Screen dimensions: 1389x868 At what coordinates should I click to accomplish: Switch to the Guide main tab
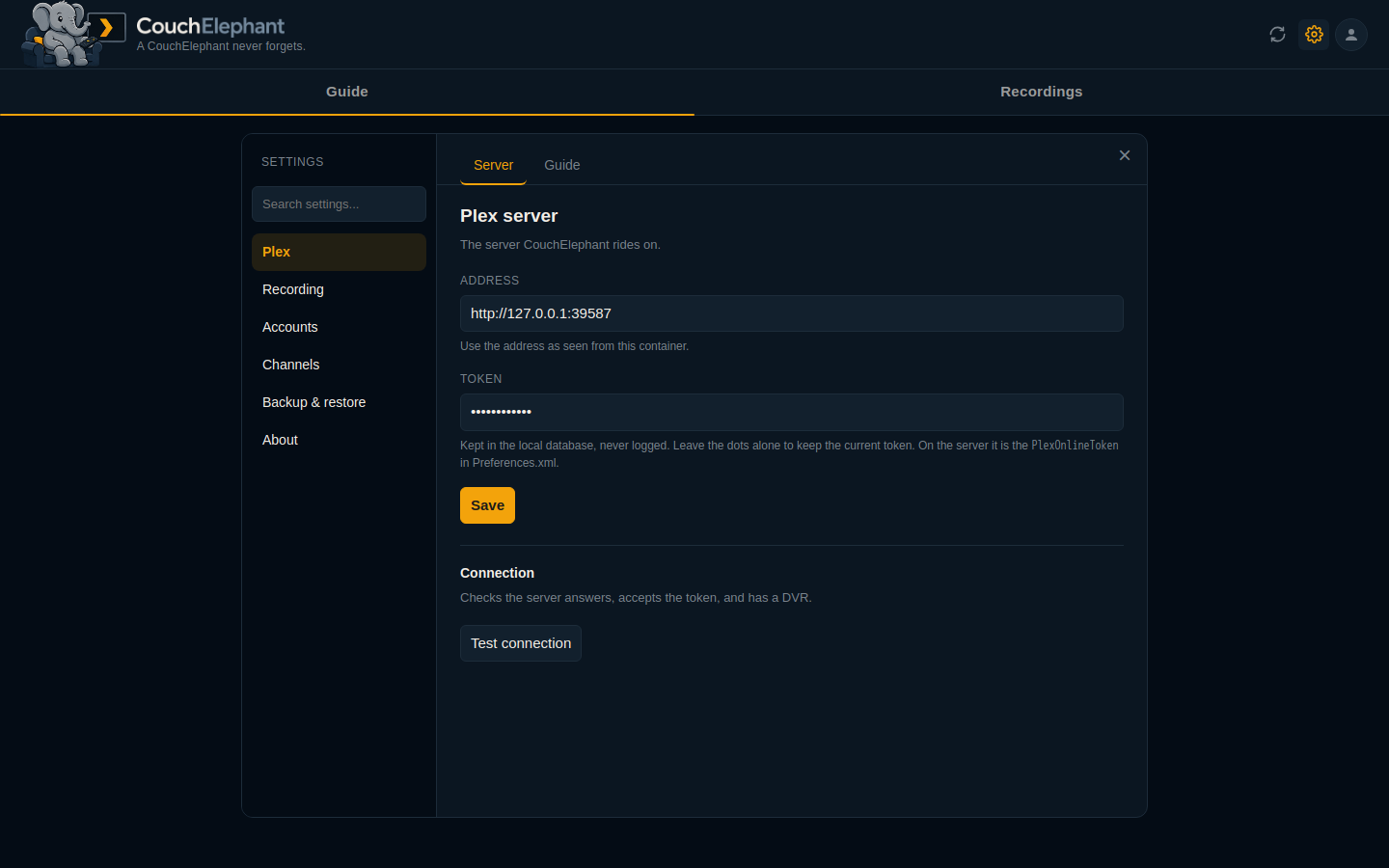[x=347, y=92]
